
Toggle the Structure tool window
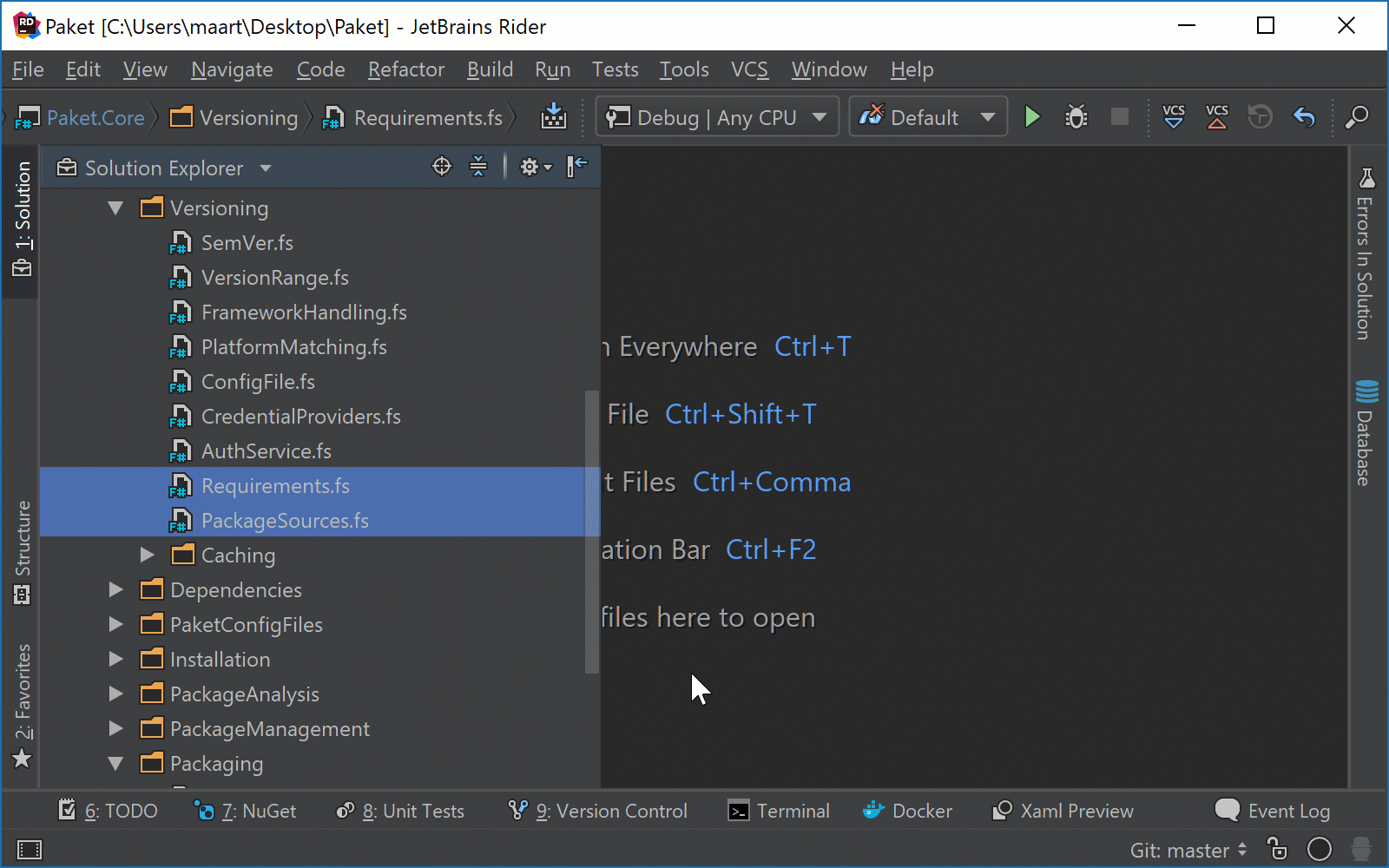(x=23, y=551)
